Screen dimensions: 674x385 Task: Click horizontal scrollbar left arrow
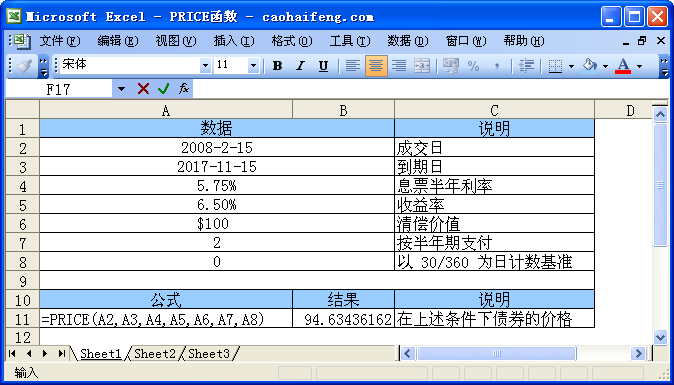pyautogui.click(x=407, y=354)
